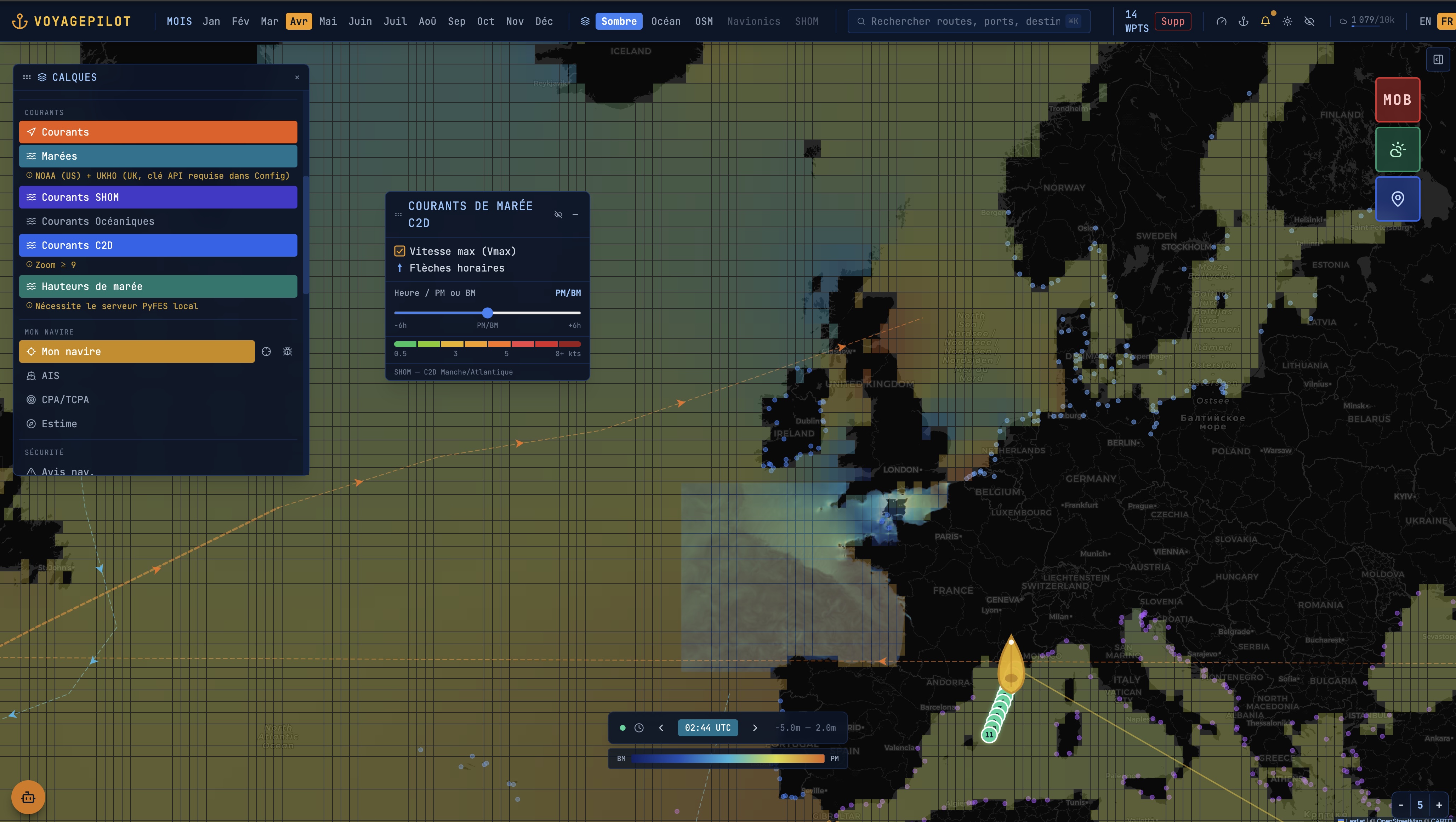The width and height of the screenshot is (1456, 822).
Task: Toggle the Vitesse max (Vmax) checkbox
Action: tap(400, 251)
